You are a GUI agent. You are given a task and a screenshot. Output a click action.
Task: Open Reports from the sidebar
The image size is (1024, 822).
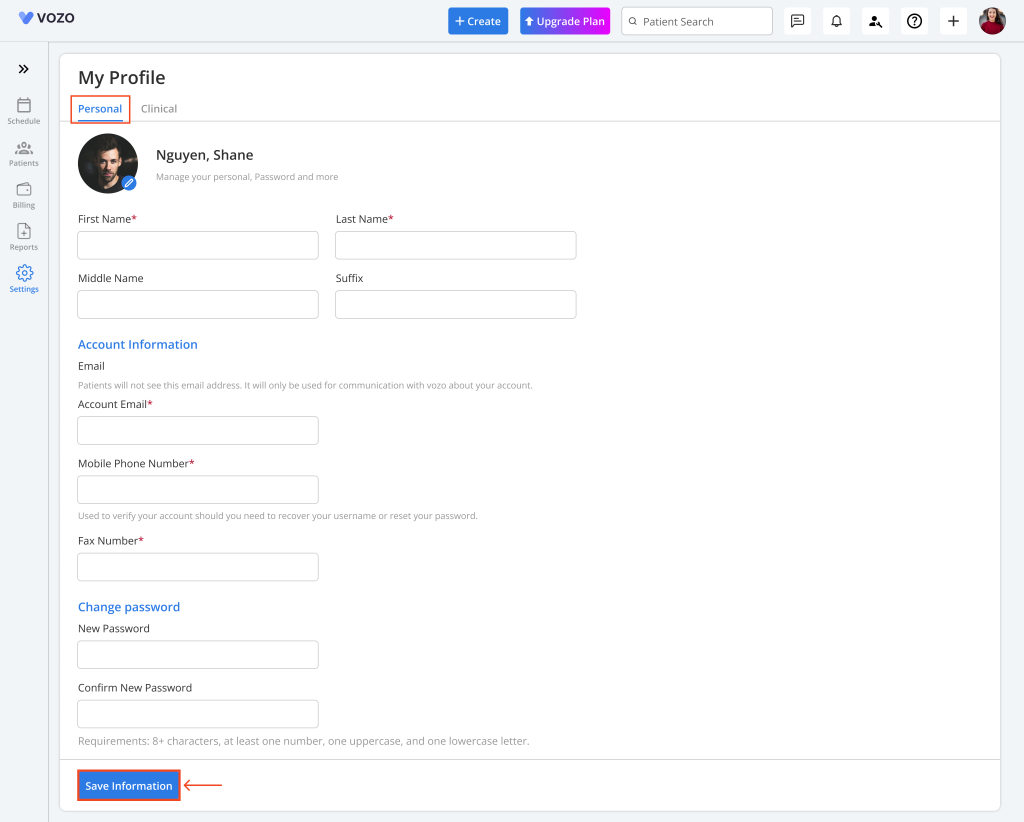(24, 232)
